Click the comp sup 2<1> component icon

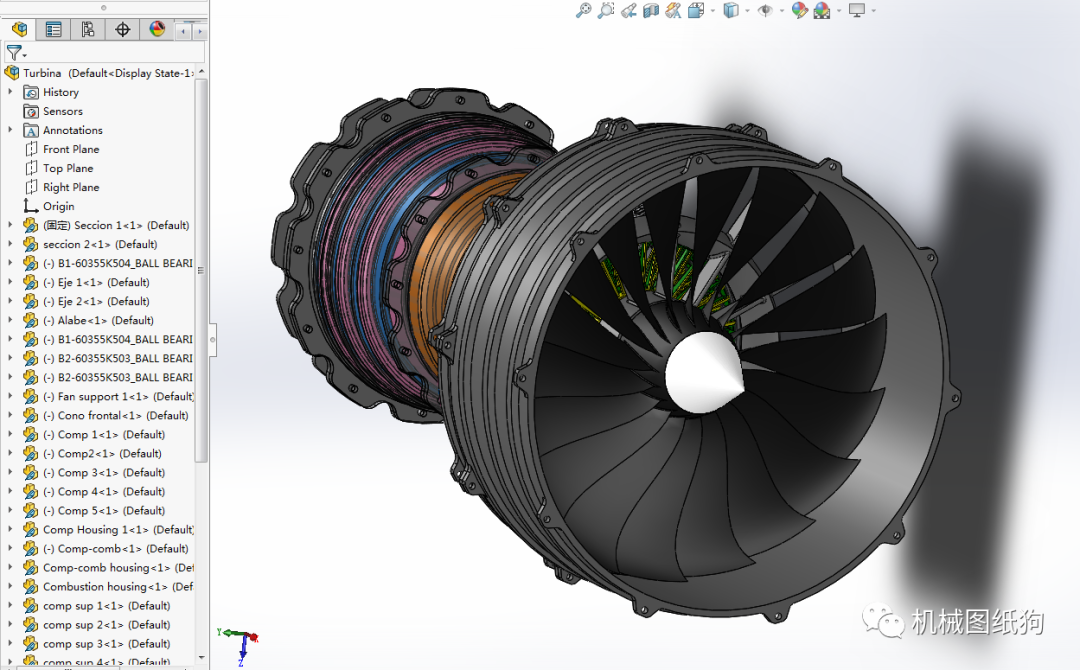point(30,625)
